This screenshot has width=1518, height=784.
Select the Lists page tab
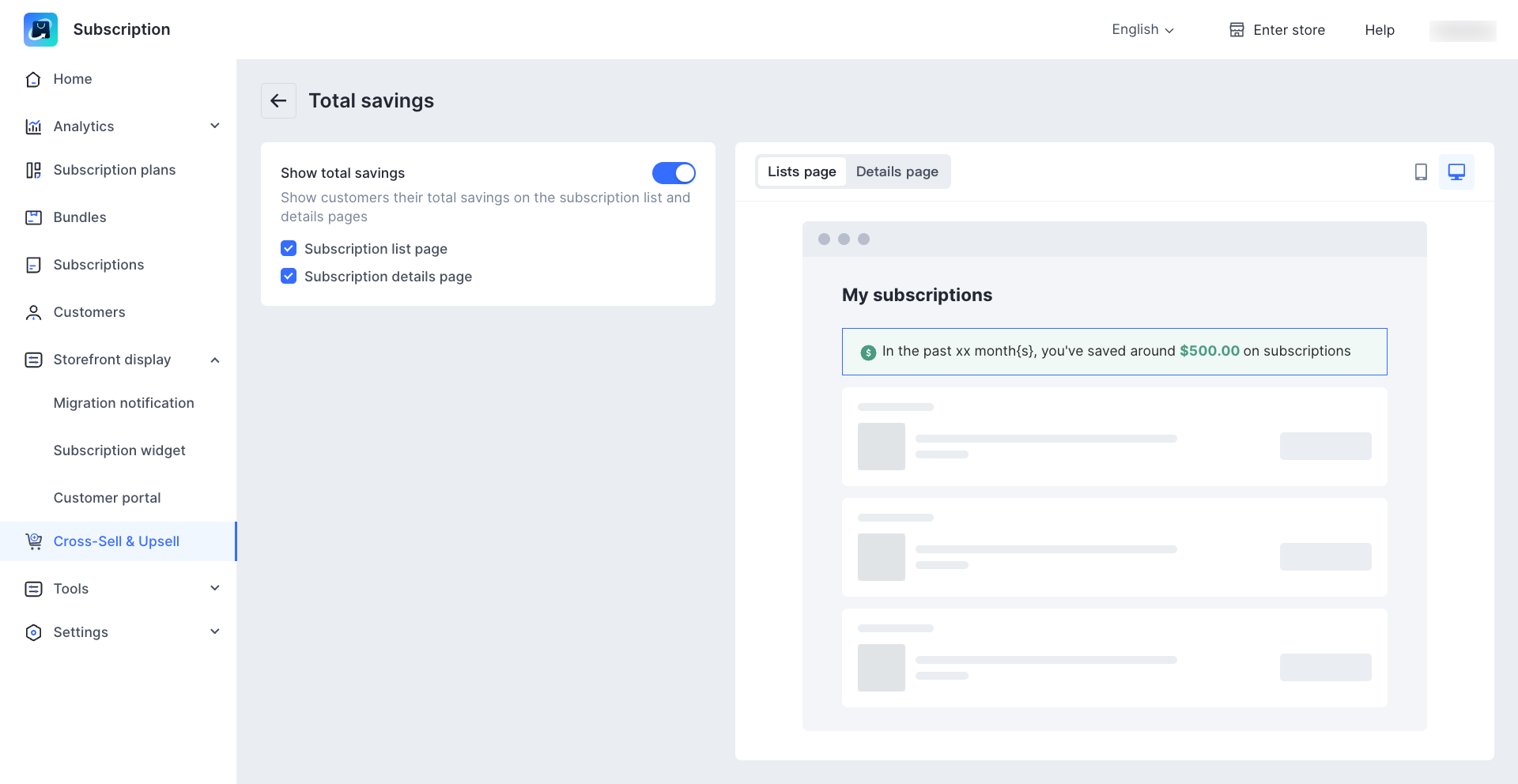coord(801,172)
